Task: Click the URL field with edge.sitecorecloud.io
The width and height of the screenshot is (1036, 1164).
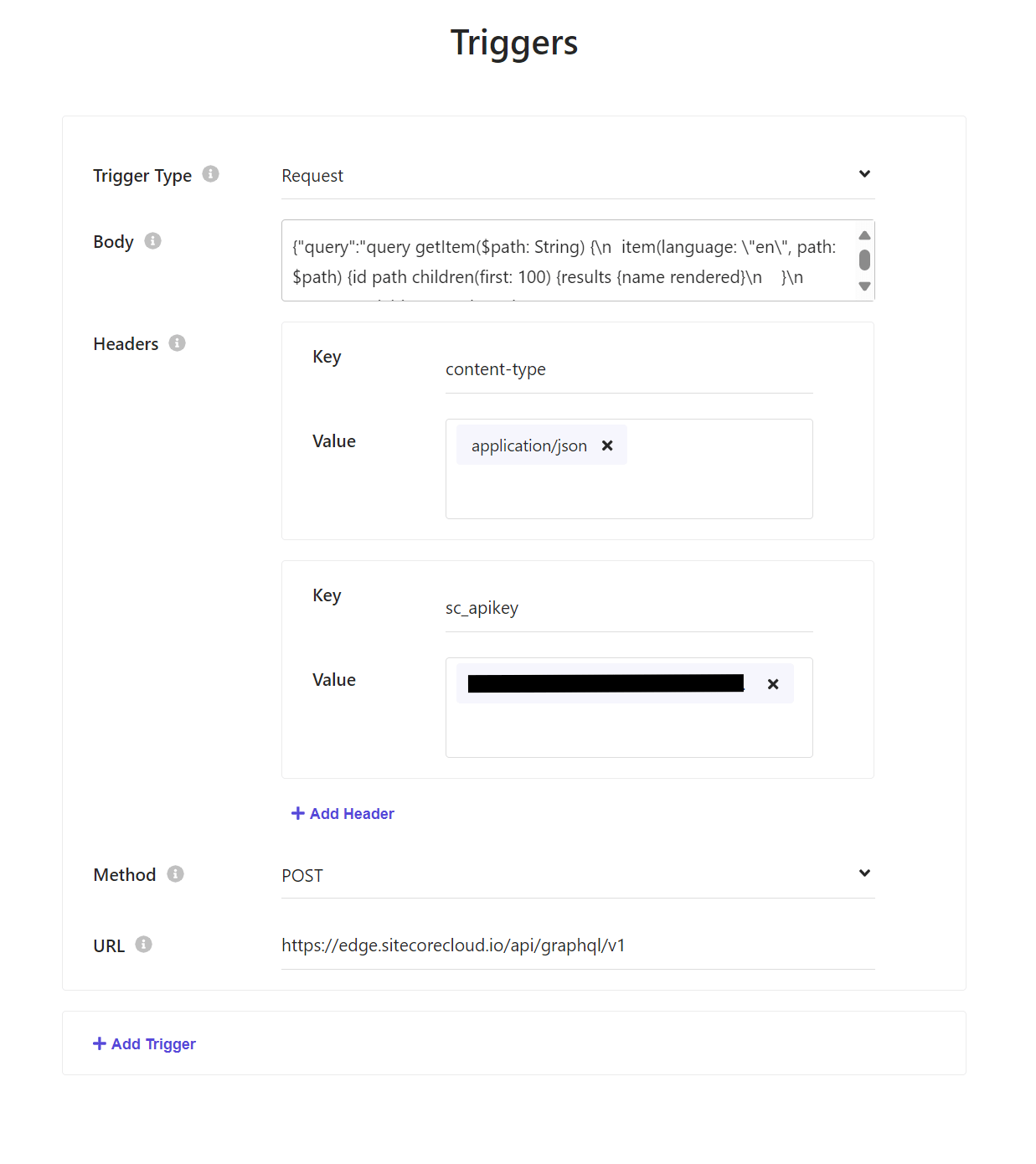Action: (578, 946)
